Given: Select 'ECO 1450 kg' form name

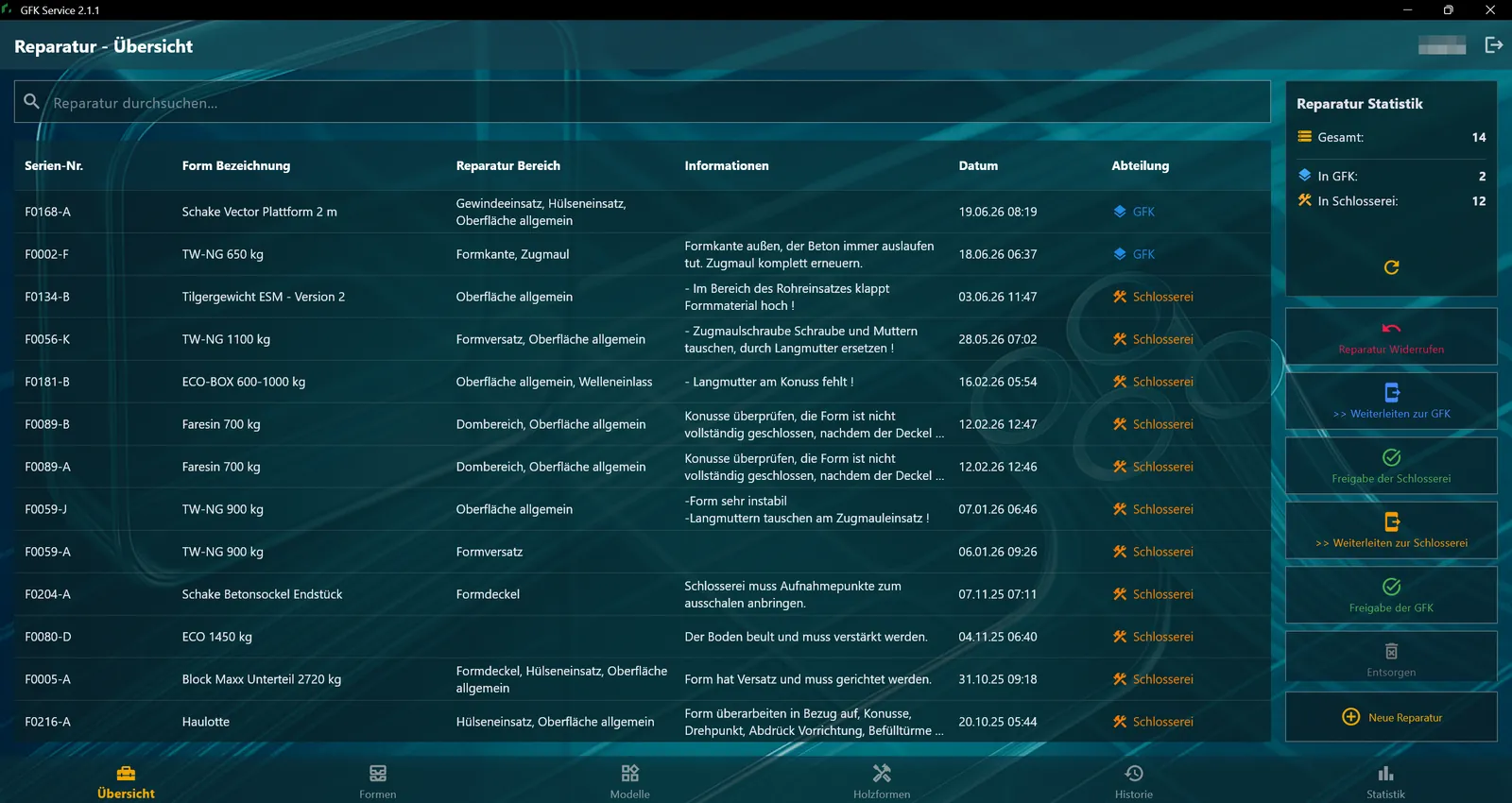Looking at the screenshot, I should point(217,637).
